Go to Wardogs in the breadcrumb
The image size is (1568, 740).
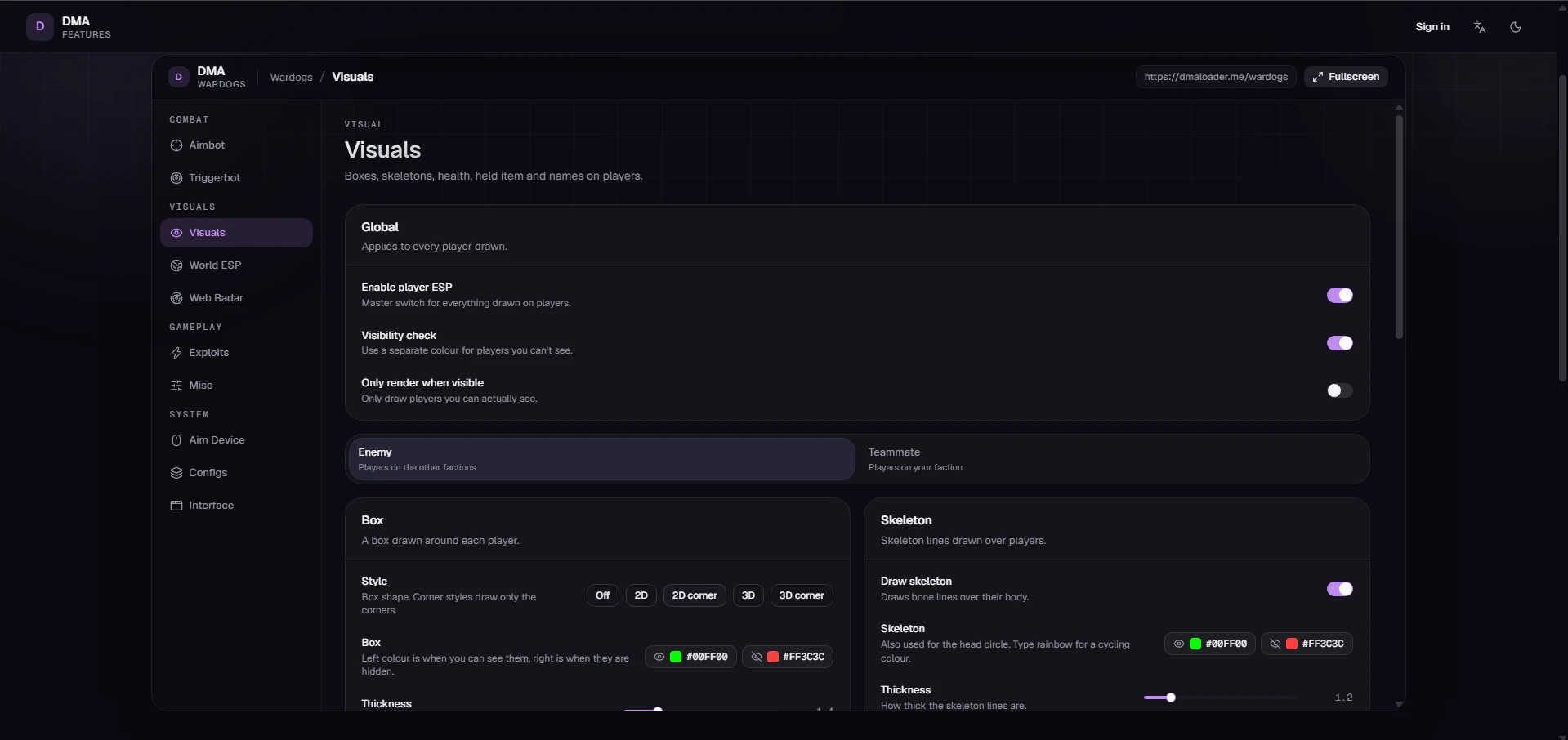[x=292, y=78]
